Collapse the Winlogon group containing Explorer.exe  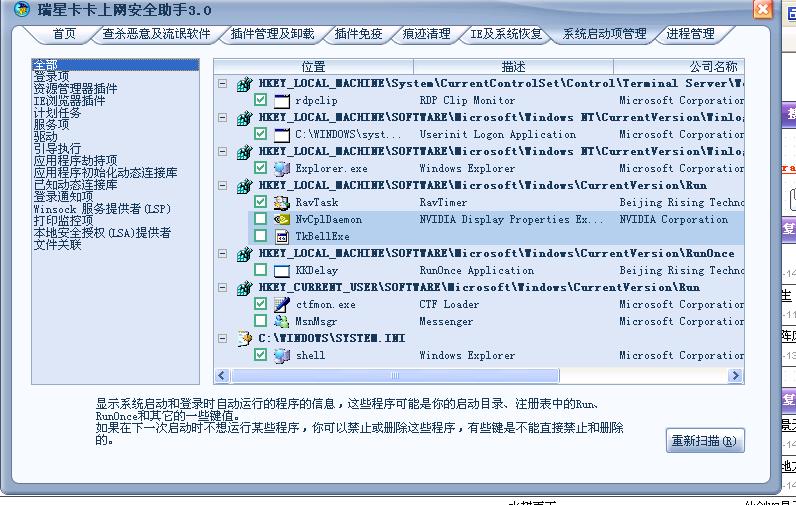click(222, 151)
